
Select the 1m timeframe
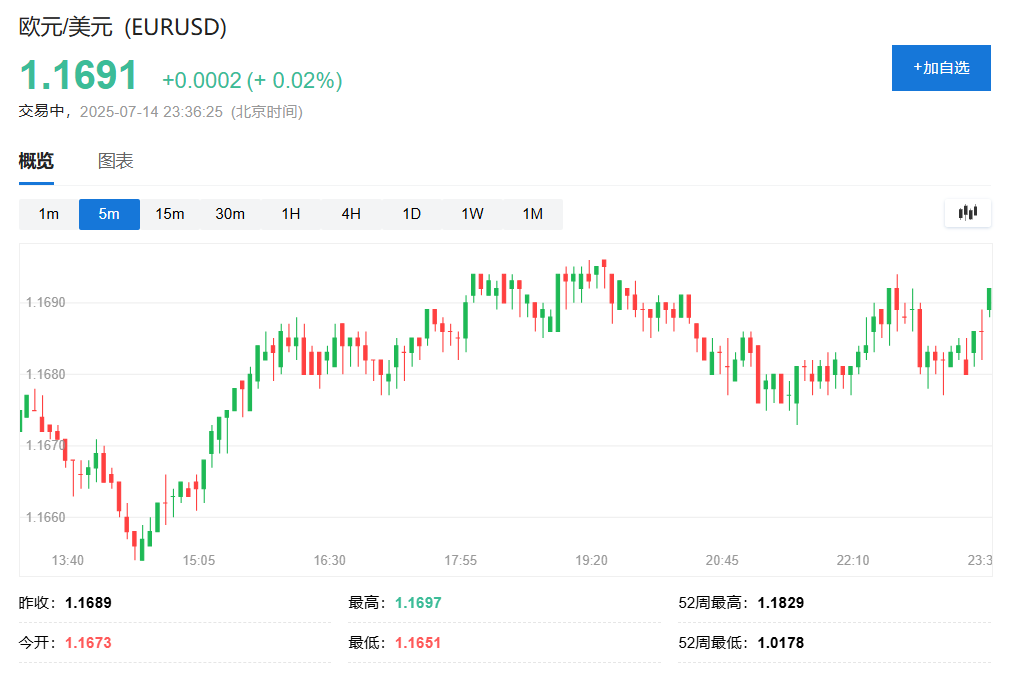click(x=49, y=214)
